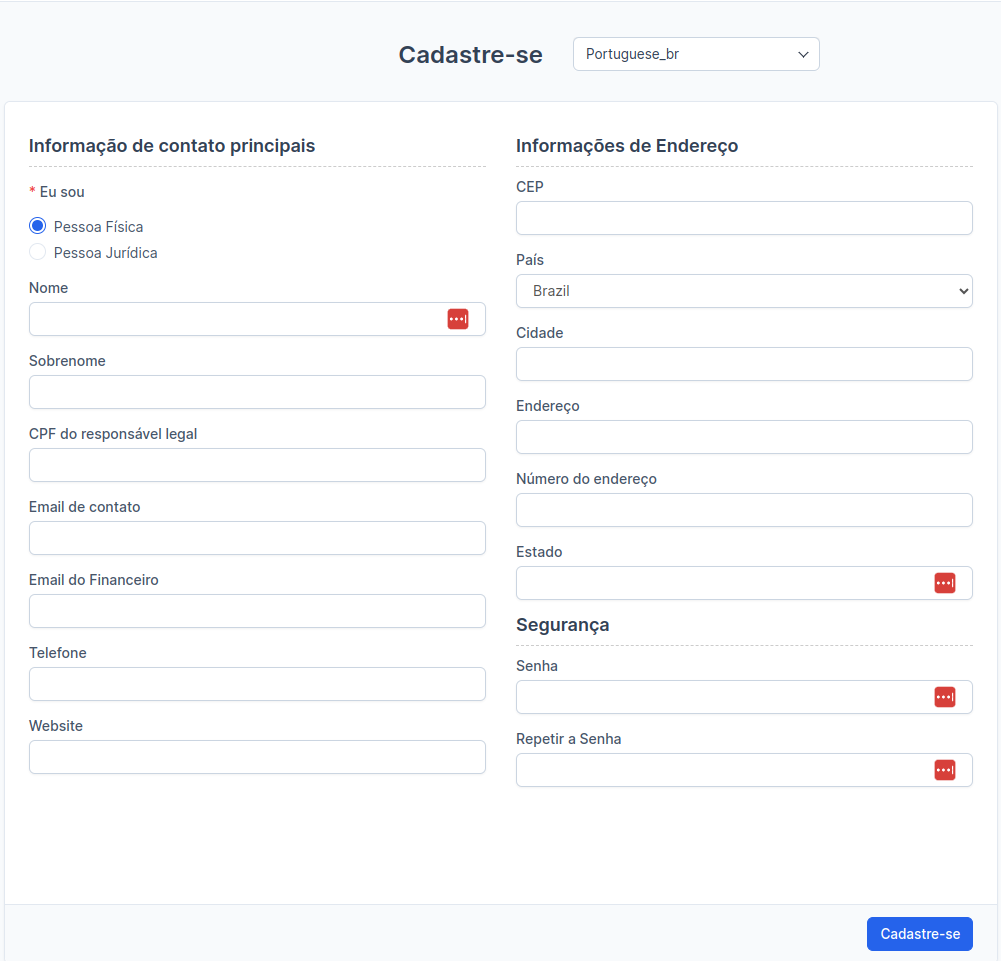Focus the Sobrenome input field
The height and width of the screenshot is (961, 1001).
(256, 392)
